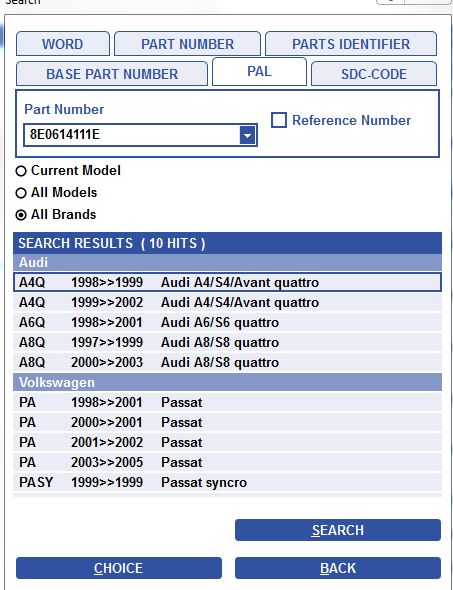Open the SDC-CODE tab
Viewport: 453px width, 590px height.
374,74
